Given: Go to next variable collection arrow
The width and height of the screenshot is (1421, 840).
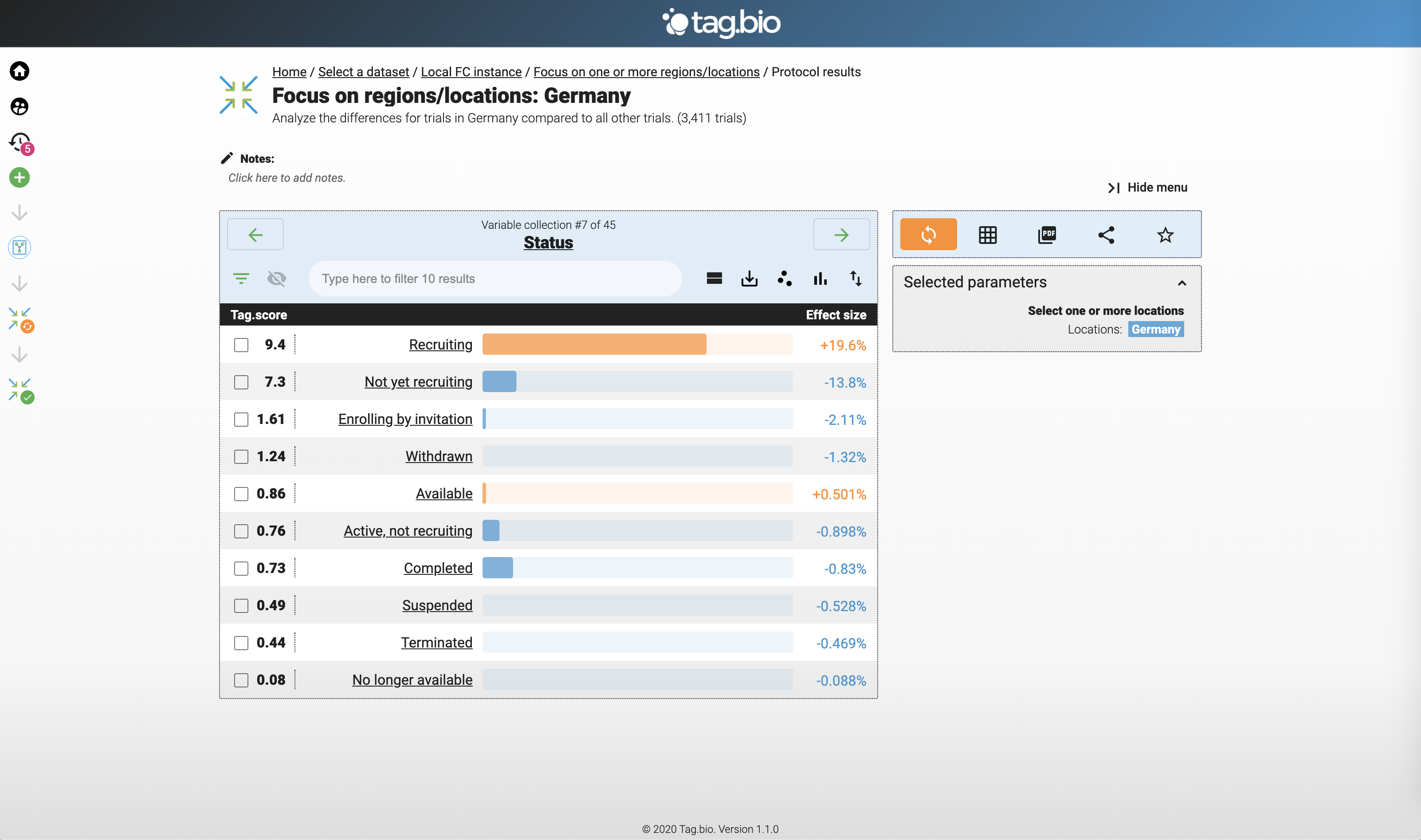Looking at the screenshot, I should click(841, 234).
